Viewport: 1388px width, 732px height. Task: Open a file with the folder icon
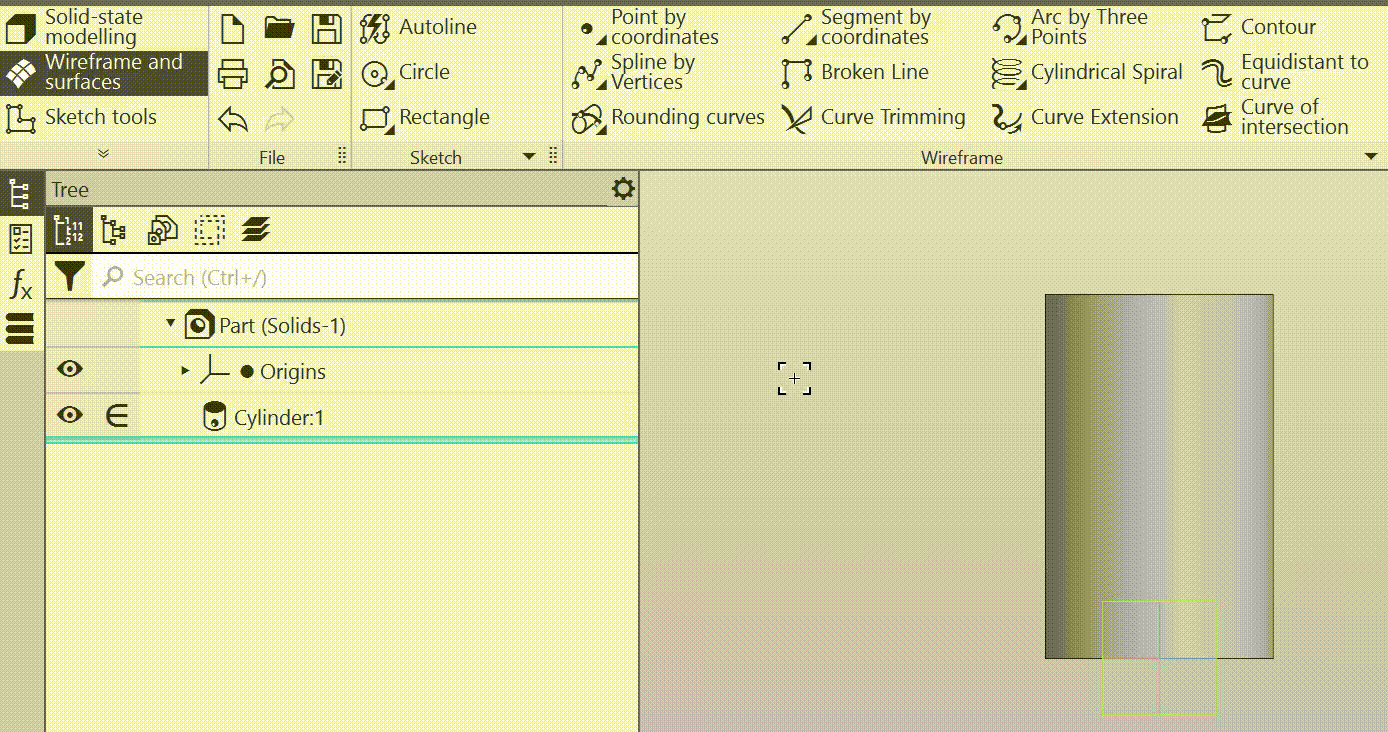pyautogui.click(x=280, y=29)
